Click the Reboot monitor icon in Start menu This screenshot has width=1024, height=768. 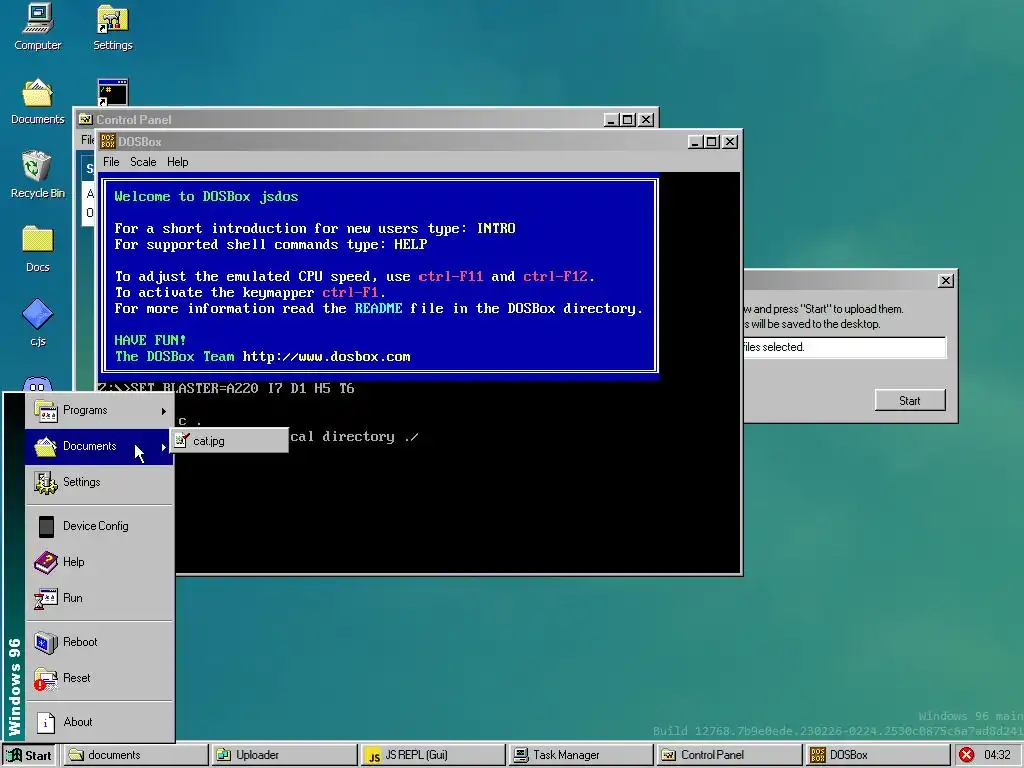click(x=46, y=643)
